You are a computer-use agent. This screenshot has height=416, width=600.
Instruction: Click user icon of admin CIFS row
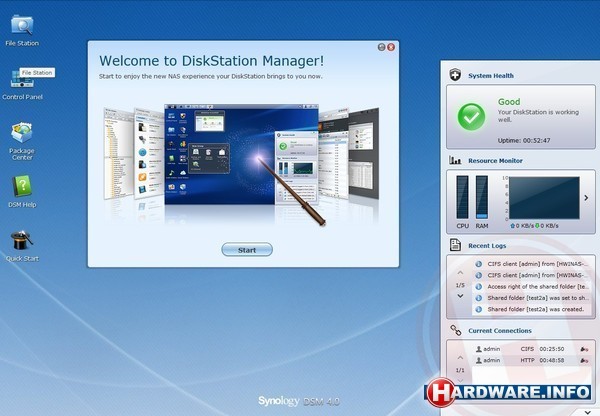coord(478,349)
